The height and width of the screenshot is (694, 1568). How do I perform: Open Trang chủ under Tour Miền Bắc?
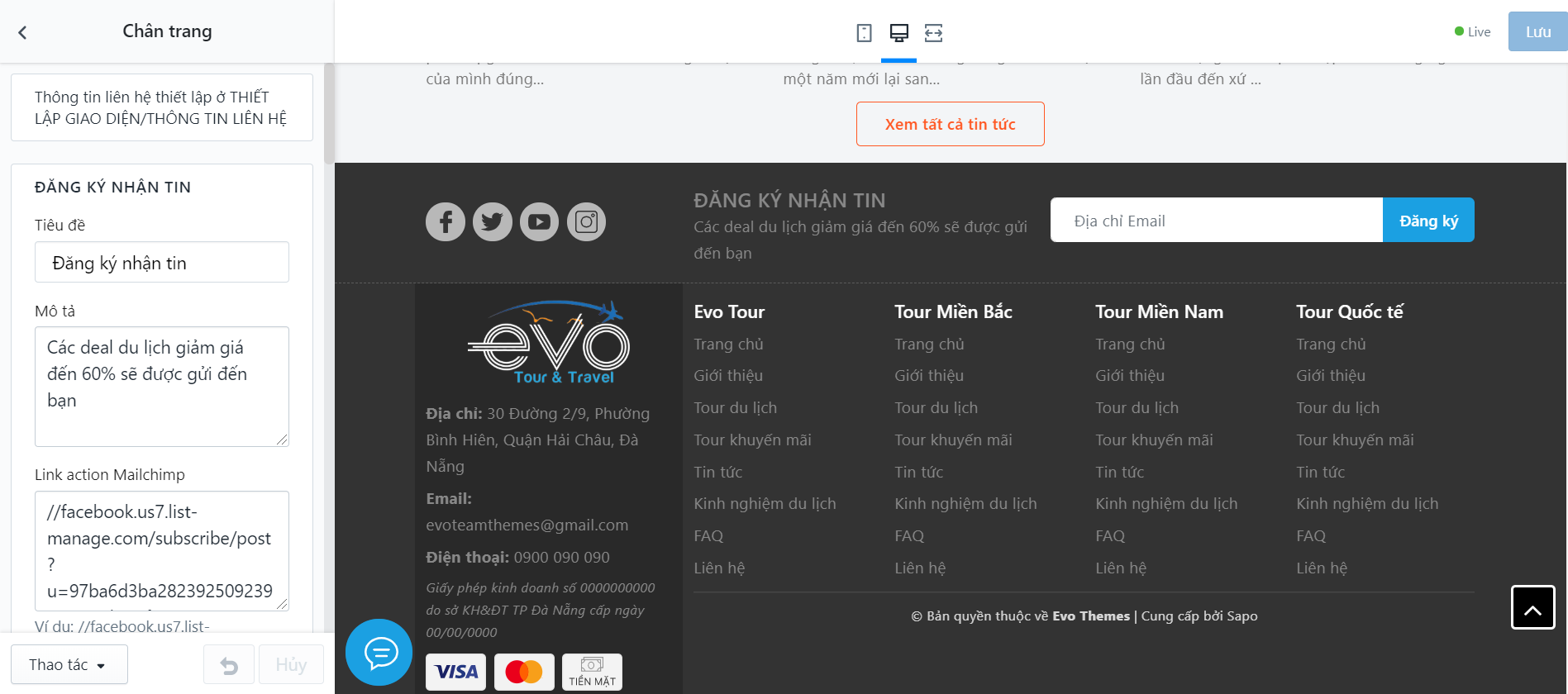(x=929, y=345)
